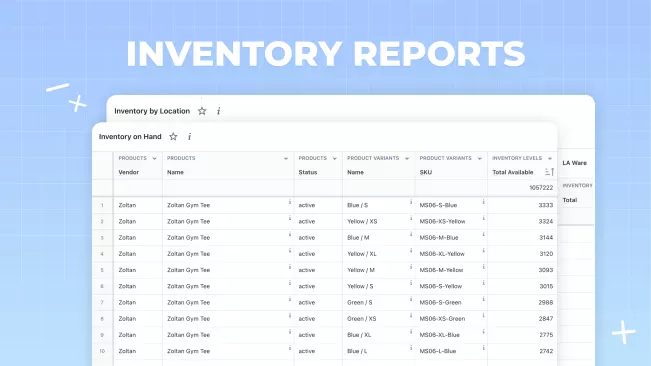Open dropdown on Product Variants Name column
This screenshot has width=651, height=366.
pos(407,159)
